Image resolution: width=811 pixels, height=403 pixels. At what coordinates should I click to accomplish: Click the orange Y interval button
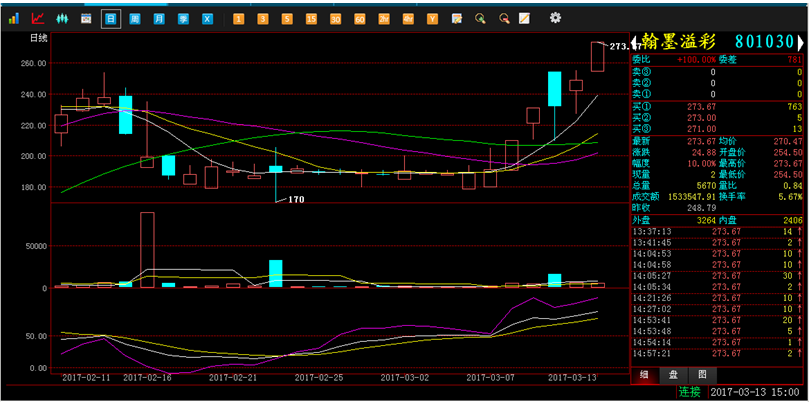[x=432, y=19]
